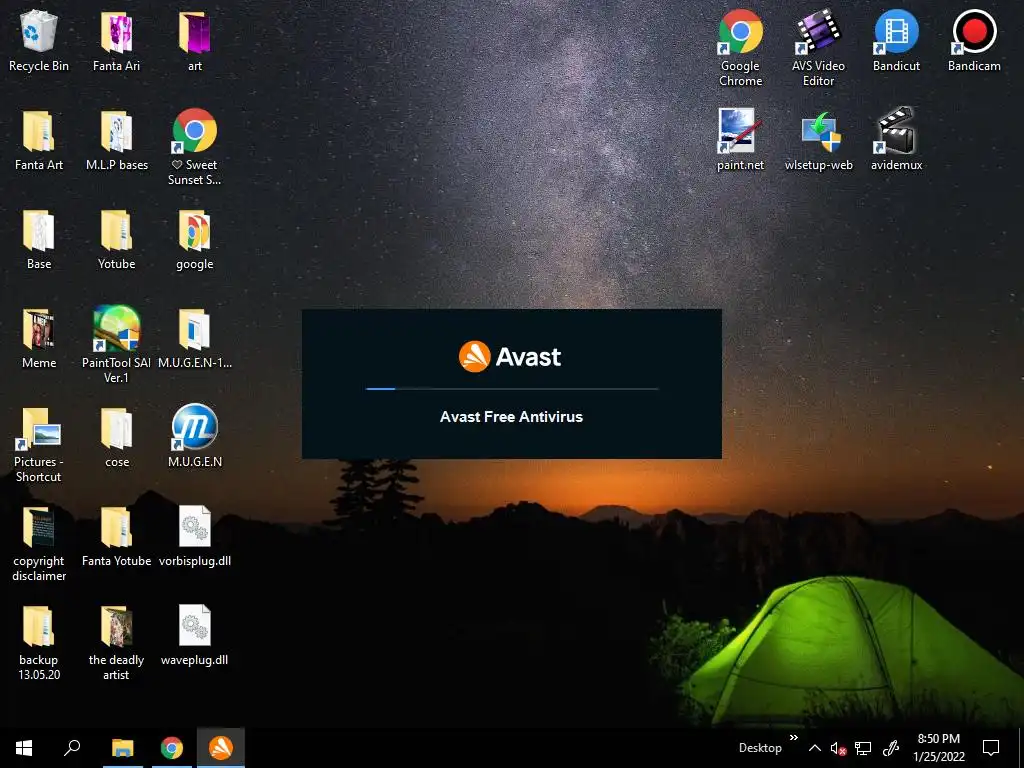1024x768 pixels.
Task: Expand the Desktop toolbar chevron
Action: 793,738
